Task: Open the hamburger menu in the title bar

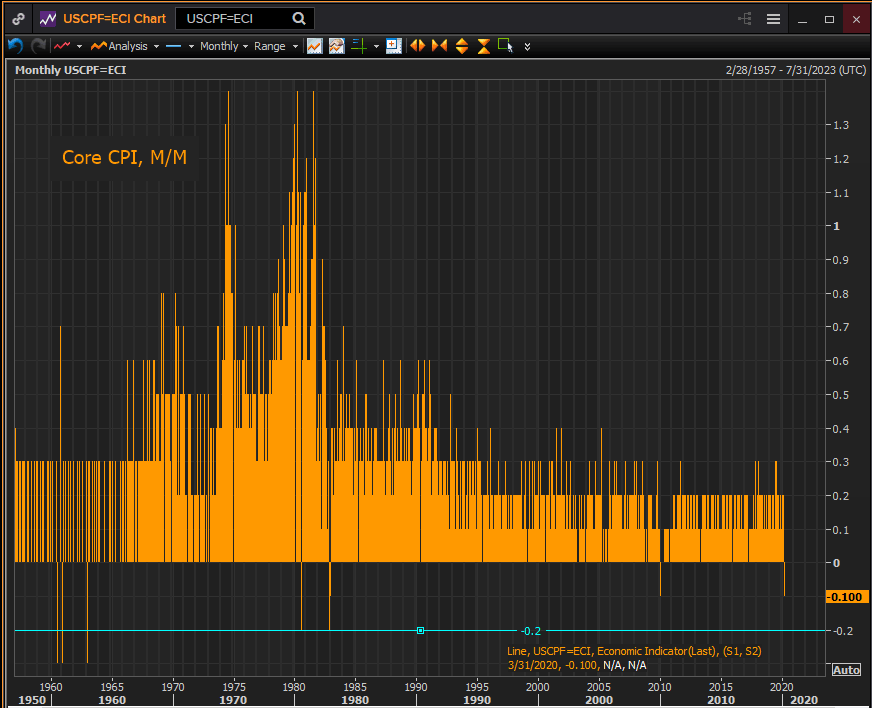Action: point(773,19)
